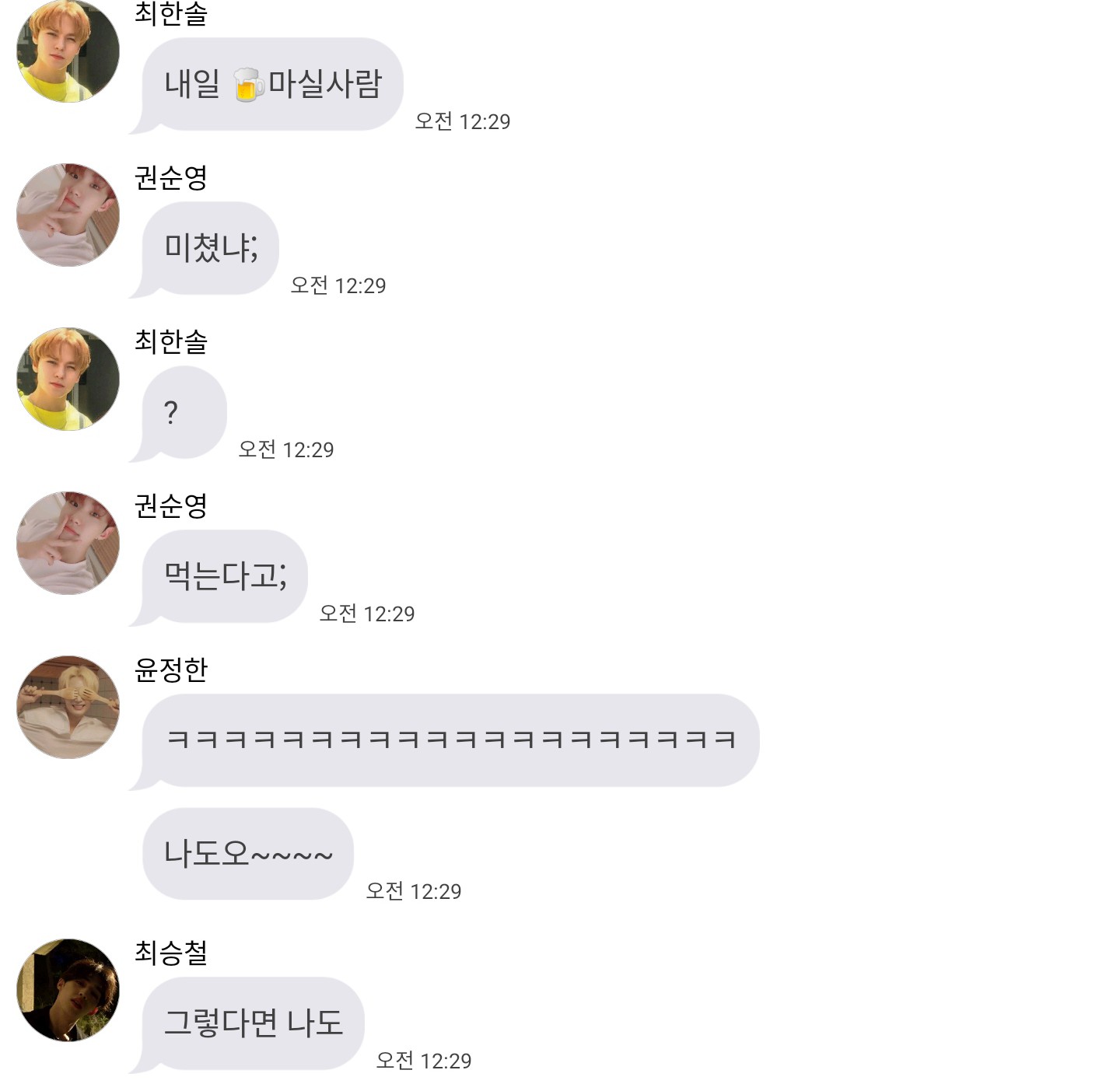Open 윤정한's profile picture
1120x1091 pixels.
tap(68, 707)
